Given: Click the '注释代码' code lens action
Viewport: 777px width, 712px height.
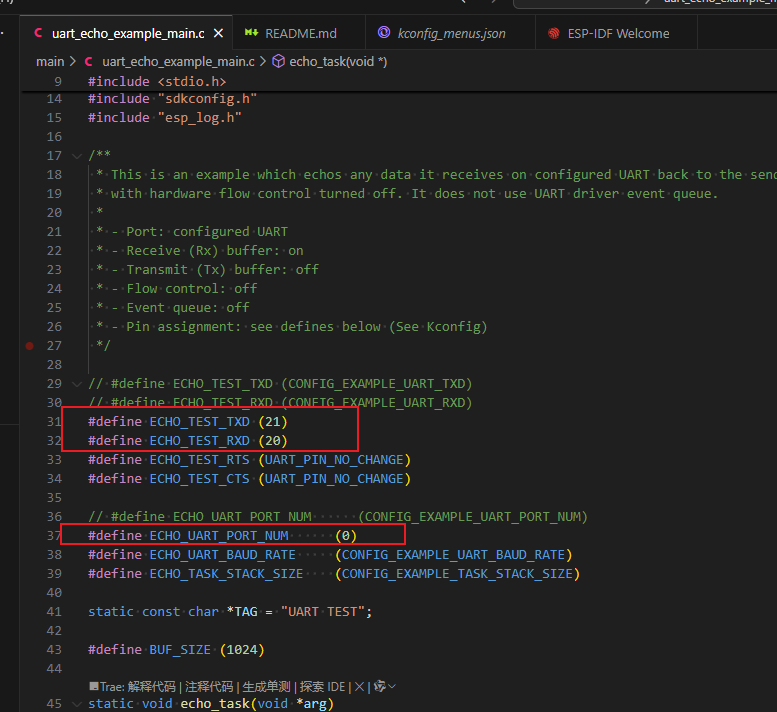Looking at the screenshot, I should (x=208, y=687).
